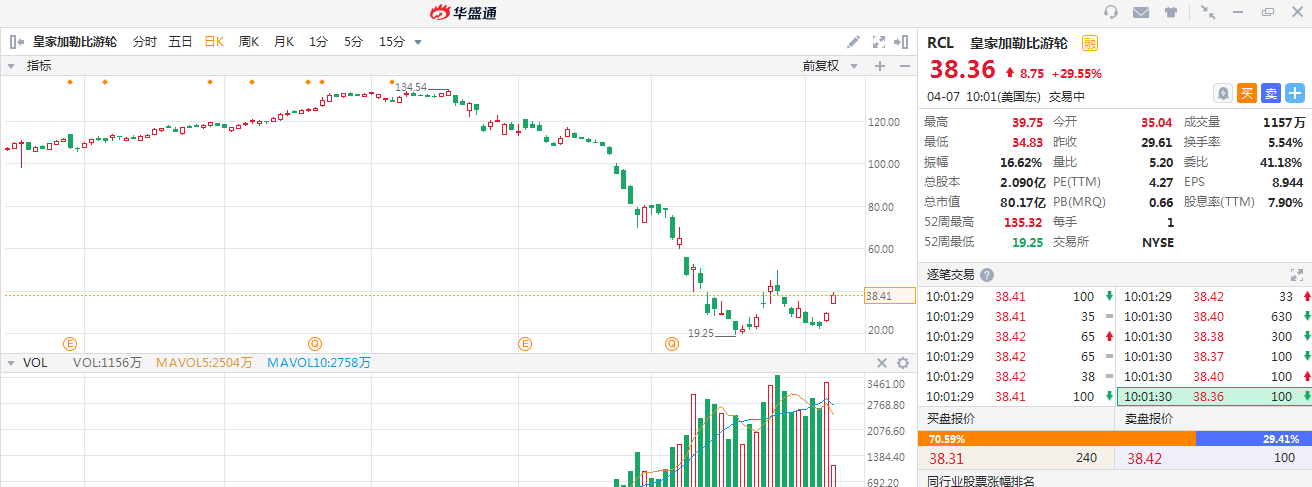Image resolution: width=1312 pixels, height=487 pixels.
Task: Select the chart drawing pencil tool
Action: tap(853, 42)
